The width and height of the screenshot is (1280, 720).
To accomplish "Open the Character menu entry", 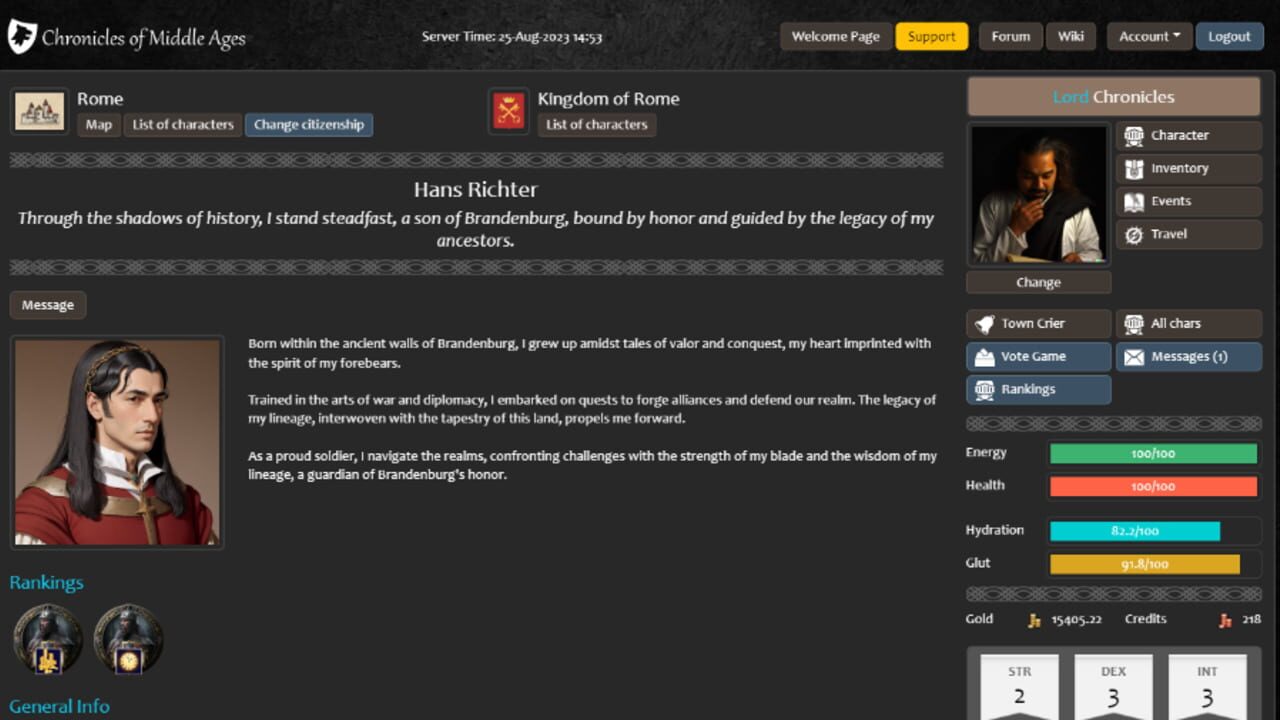I will click(1189, 135).
